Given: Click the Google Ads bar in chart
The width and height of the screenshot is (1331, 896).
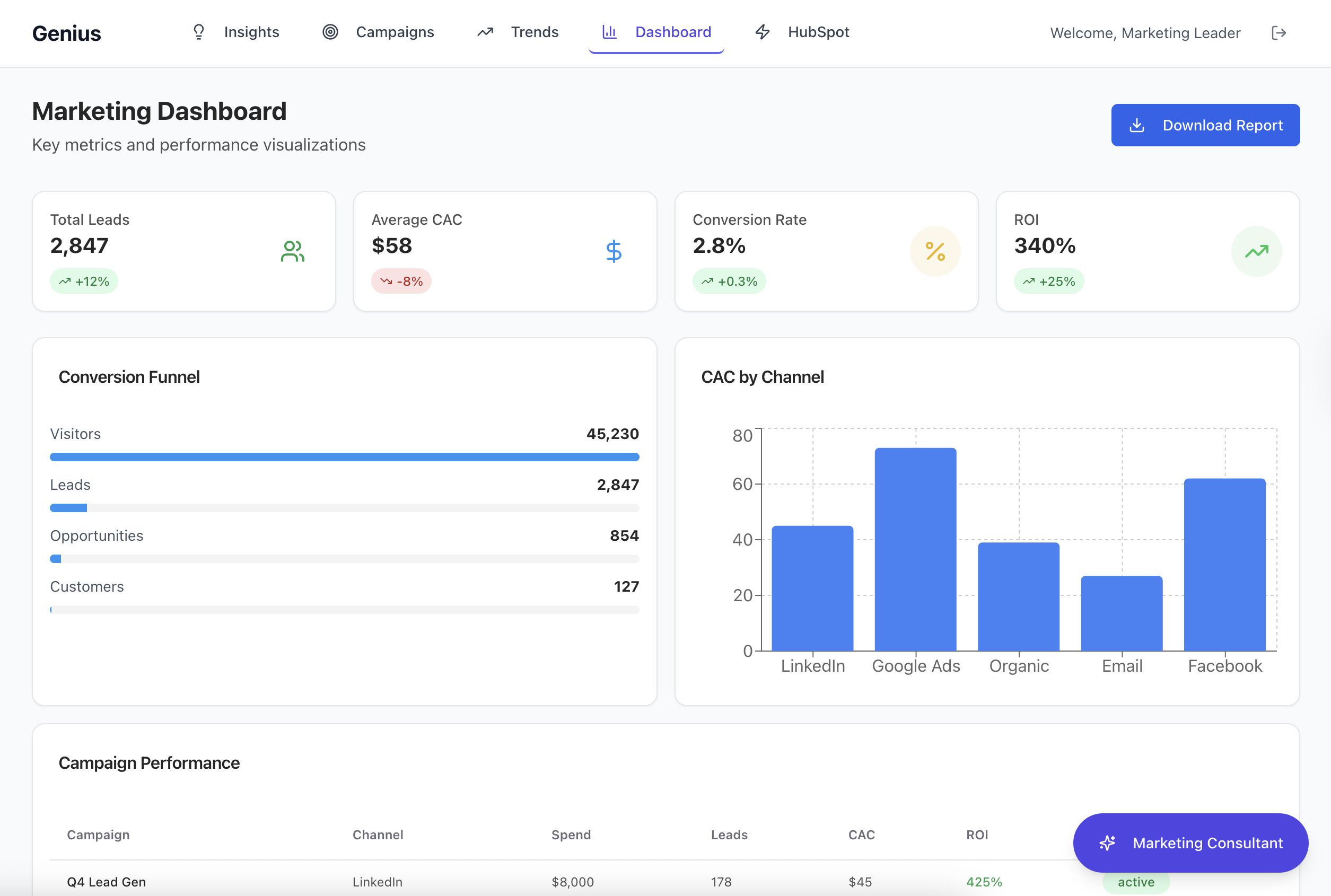Looking at the screenshot, I should (x=916, y=549).
